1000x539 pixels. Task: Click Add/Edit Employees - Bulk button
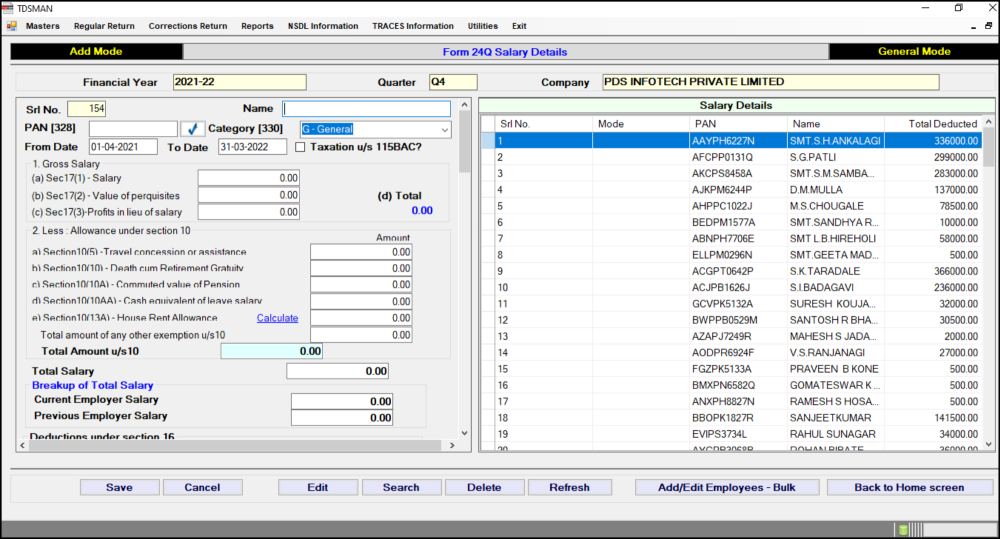point(725,487)
